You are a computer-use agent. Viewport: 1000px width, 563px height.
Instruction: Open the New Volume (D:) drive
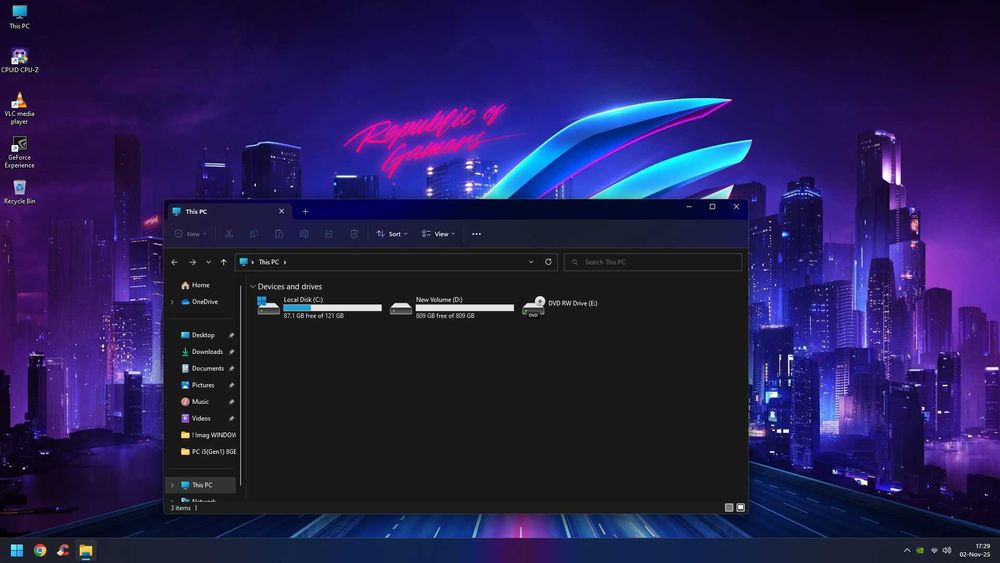point(452,307)
